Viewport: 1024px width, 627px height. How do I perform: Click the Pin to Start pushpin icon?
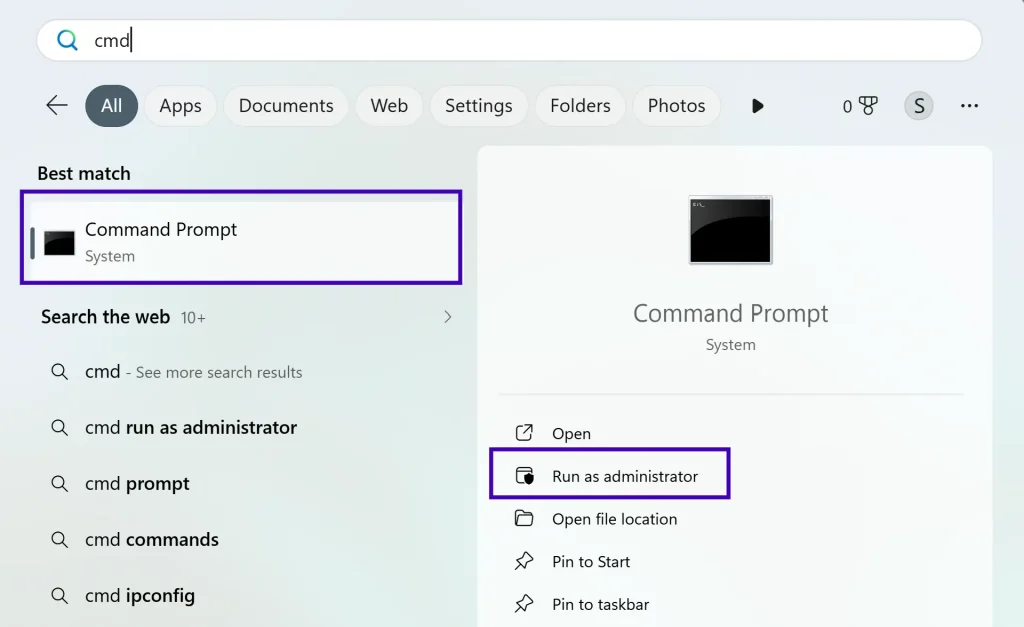(524, 561)
